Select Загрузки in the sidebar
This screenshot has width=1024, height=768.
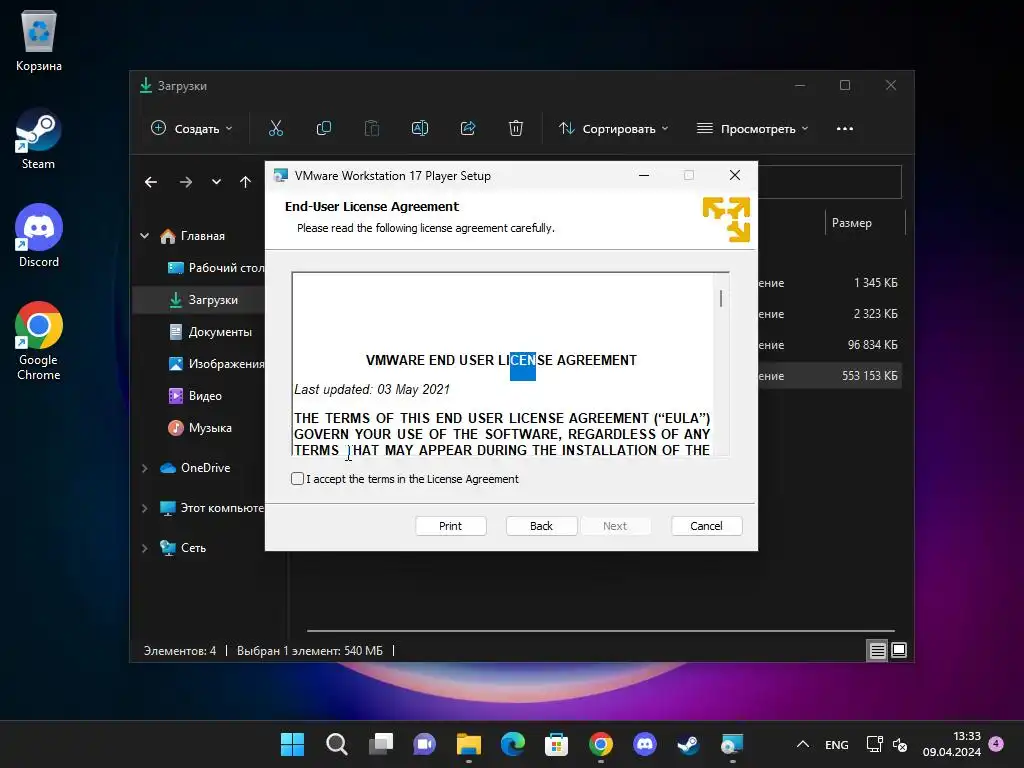(x=199, y=300)
